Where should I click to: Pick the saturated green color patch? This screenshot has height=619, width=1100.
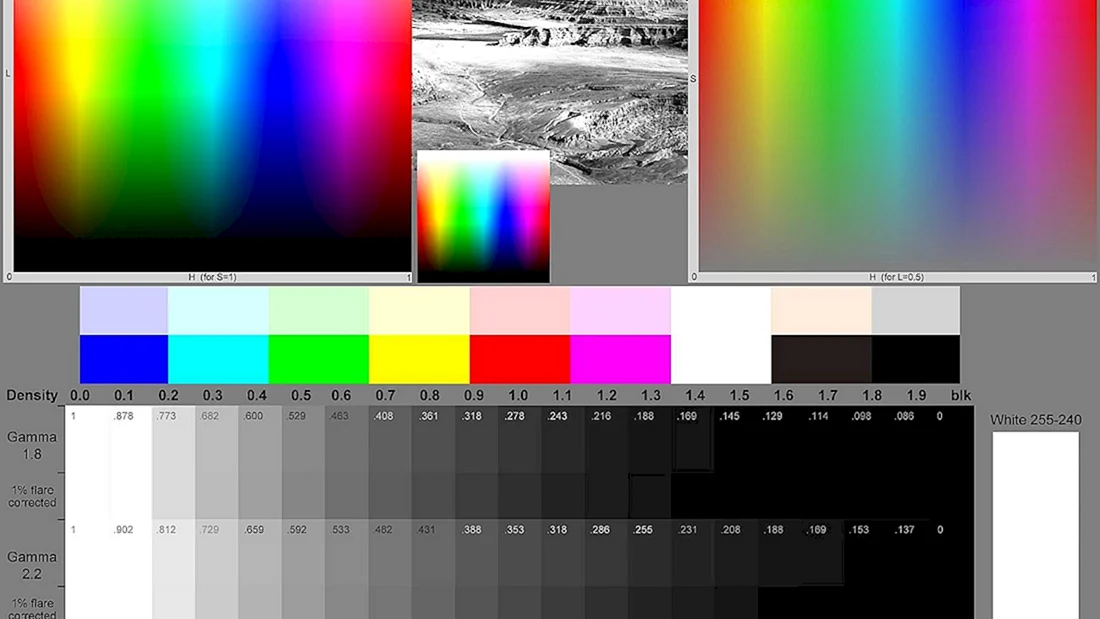(318, 359)
